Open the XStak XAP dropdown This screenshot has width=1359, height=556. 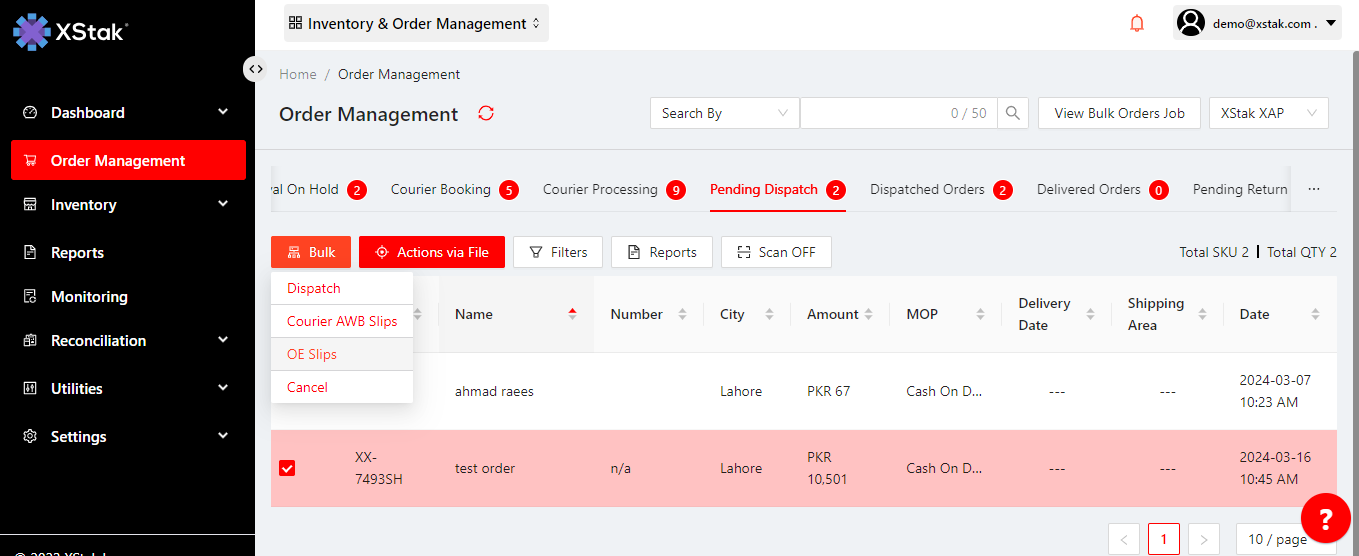click(1268, 113)
